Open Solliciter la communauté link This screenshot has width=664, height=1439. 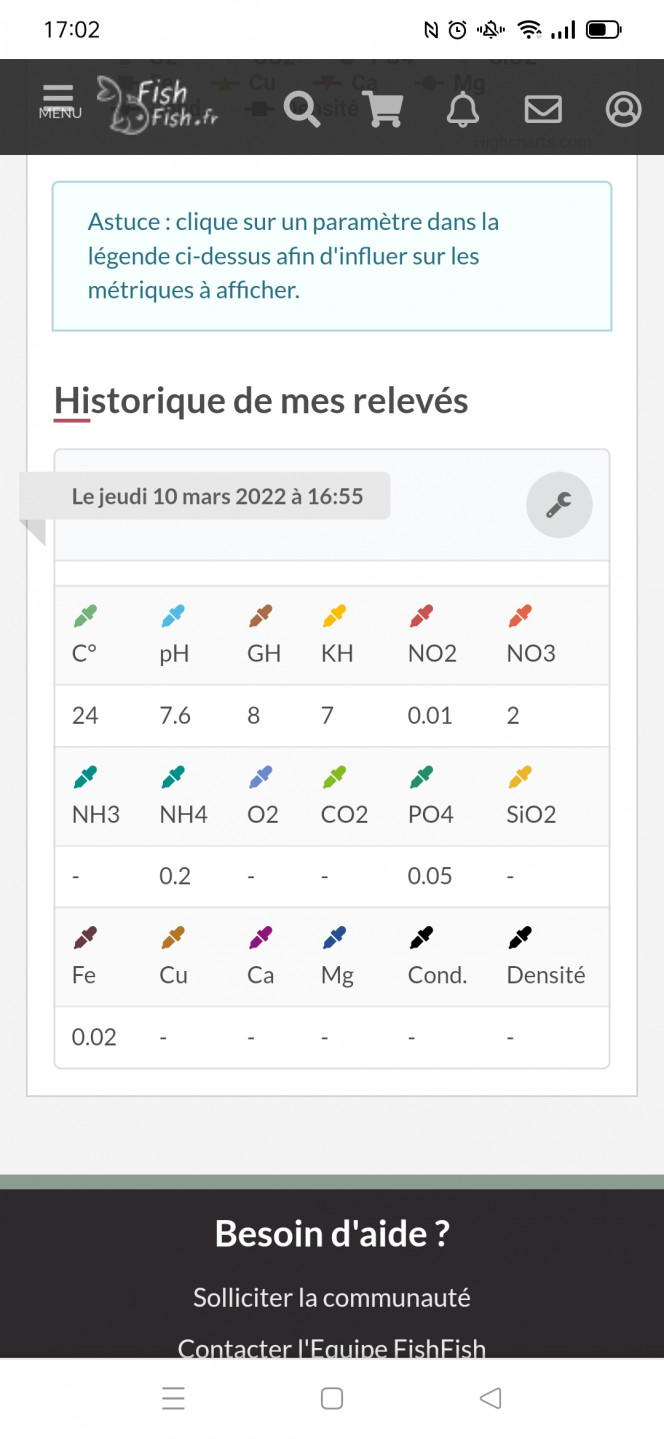click(332, 1298)
